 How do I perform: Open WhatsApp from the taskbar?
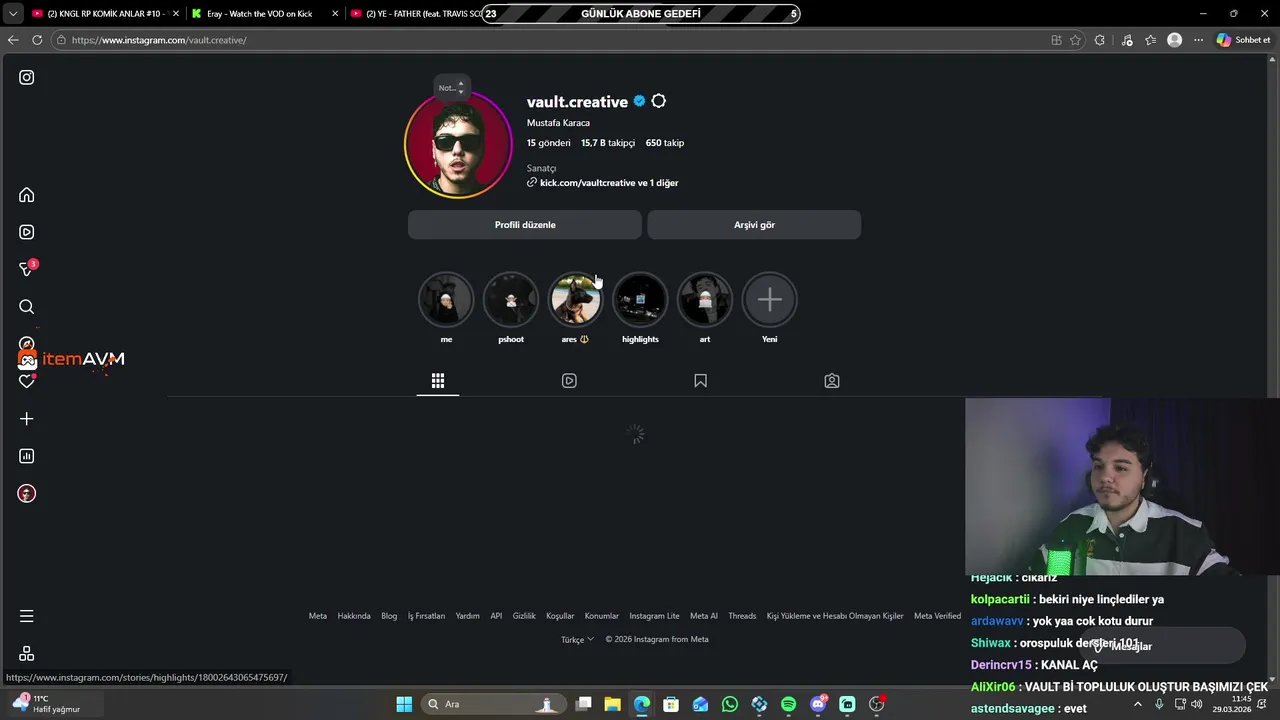[x=730, y=704]
